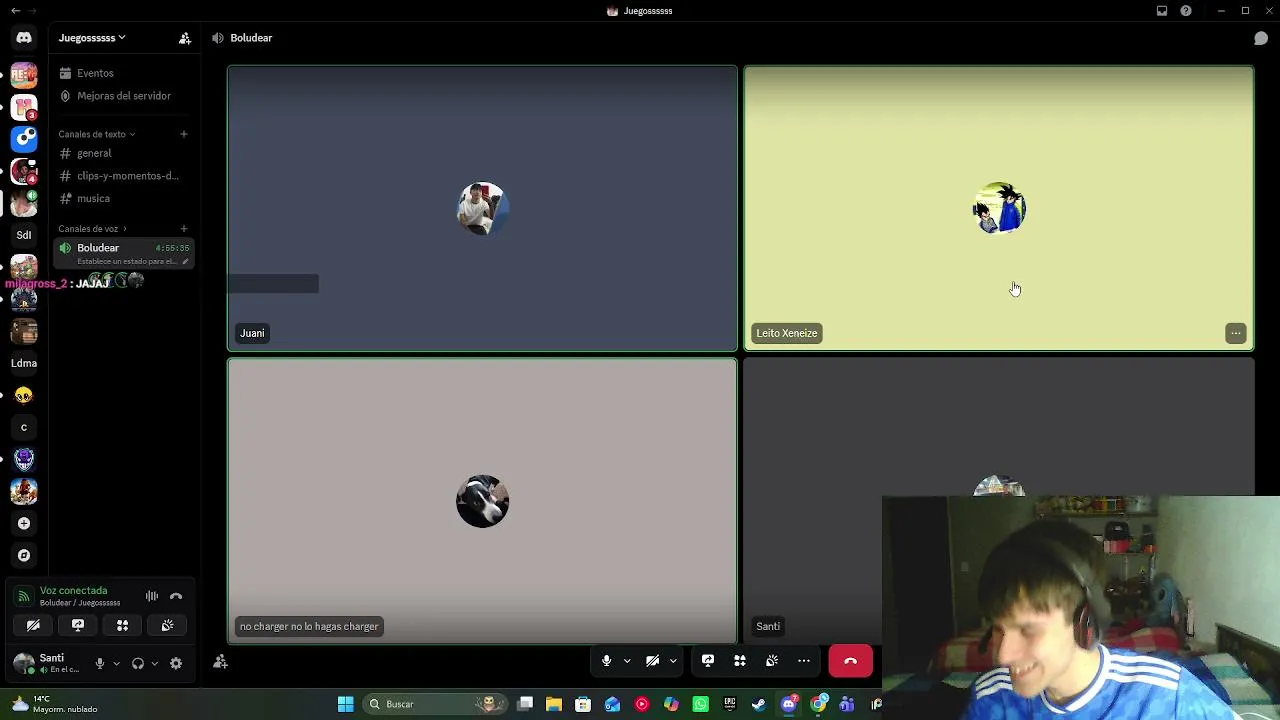
Task: Toggle microphone mute in Santi user panel
Action: tap(99, 663)
